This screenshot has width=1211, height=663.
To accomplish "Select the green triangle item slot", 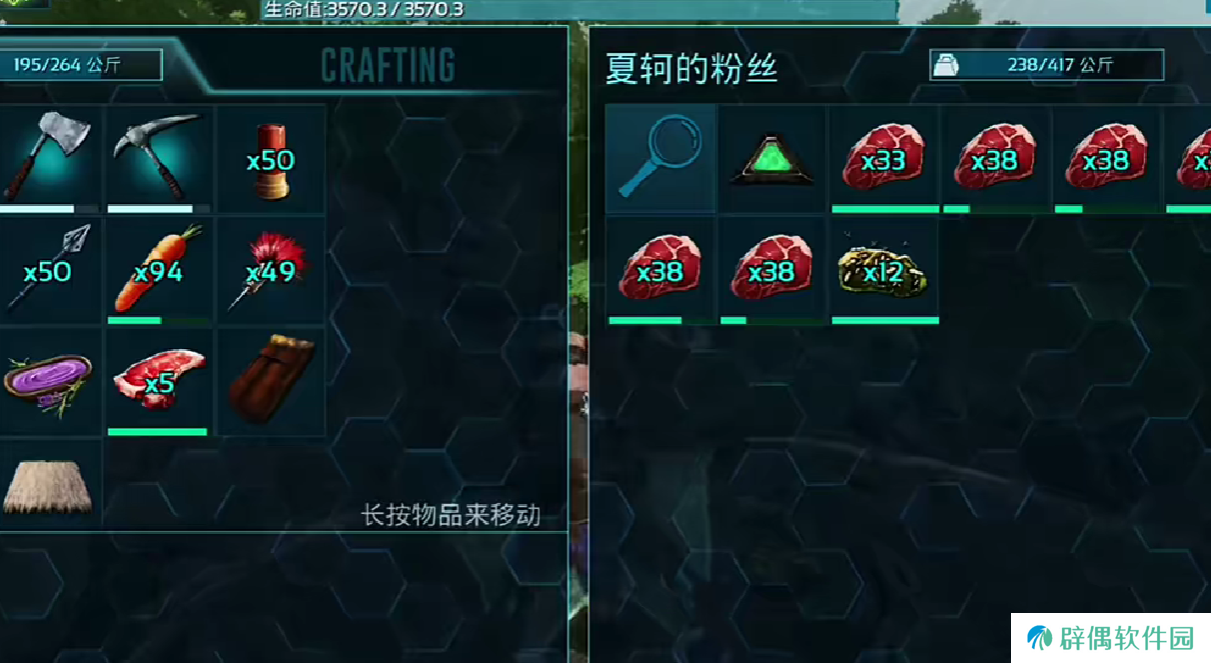I will [x=773, y=158].
